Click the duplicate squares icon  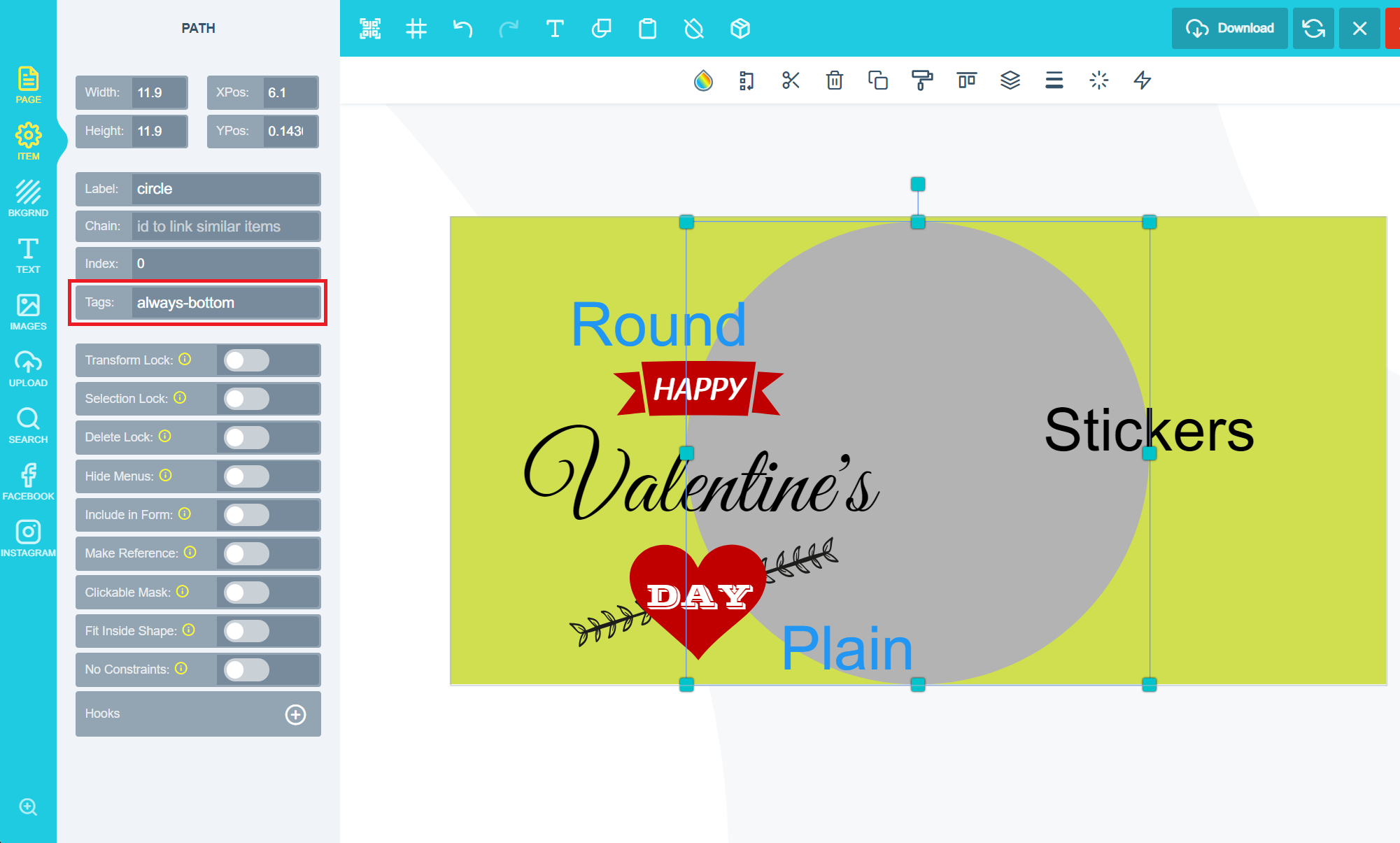coord(878,80)
